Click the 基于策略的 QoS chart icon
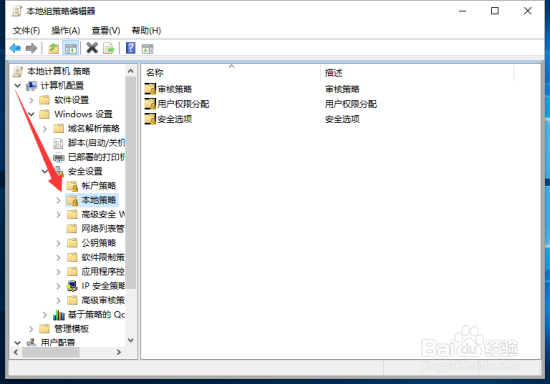 point(59,315)
